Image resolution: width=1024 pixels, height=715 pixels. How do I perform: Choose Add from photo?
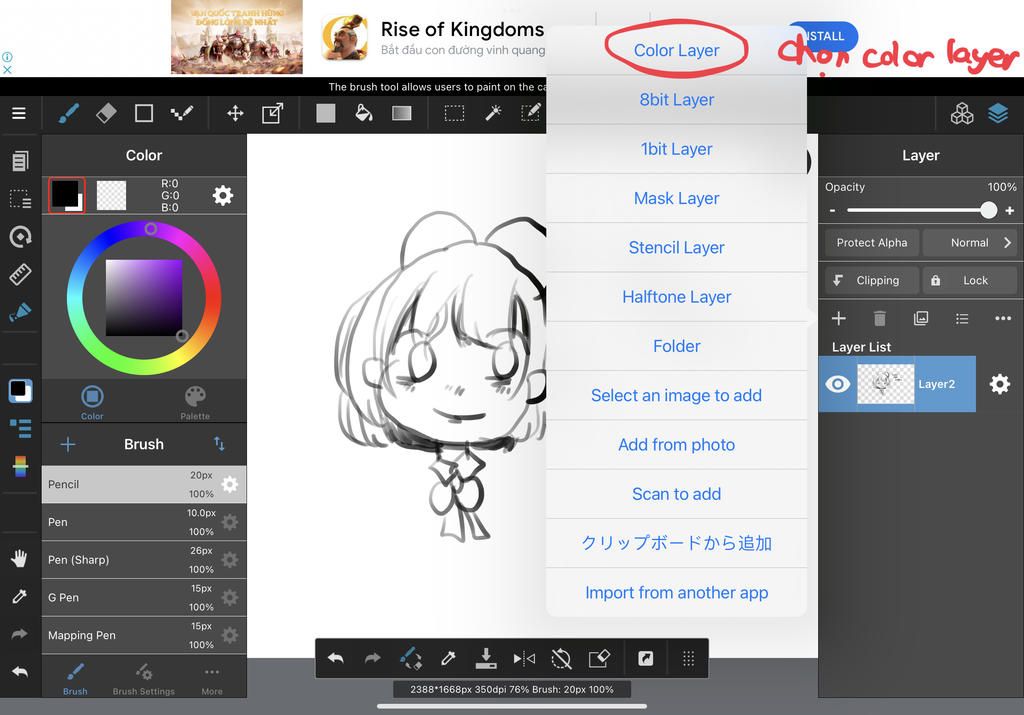[x=677, y=445]
